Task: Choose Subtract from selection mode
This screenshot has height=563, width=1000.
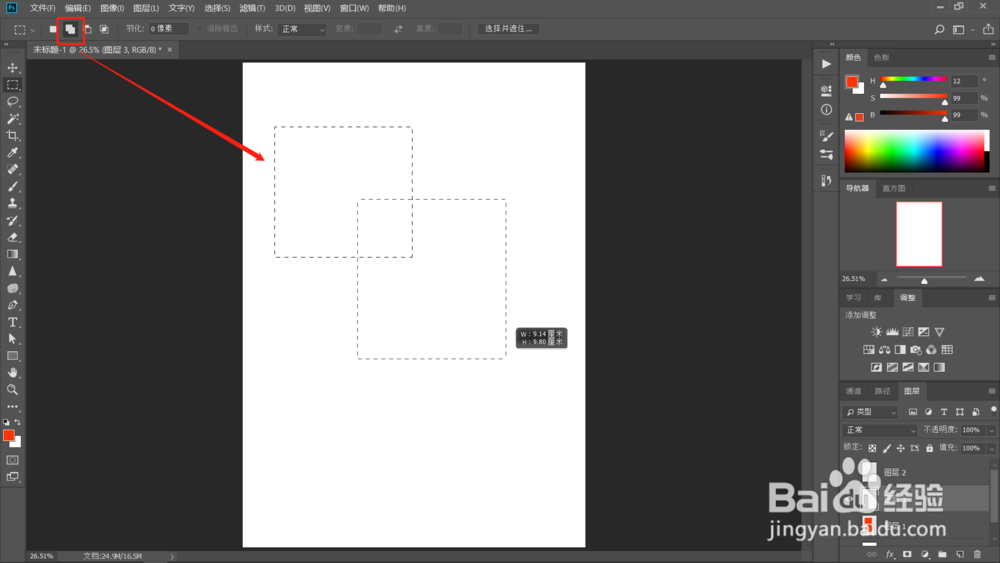Action: pyautogui.click(x=87, y=29)
